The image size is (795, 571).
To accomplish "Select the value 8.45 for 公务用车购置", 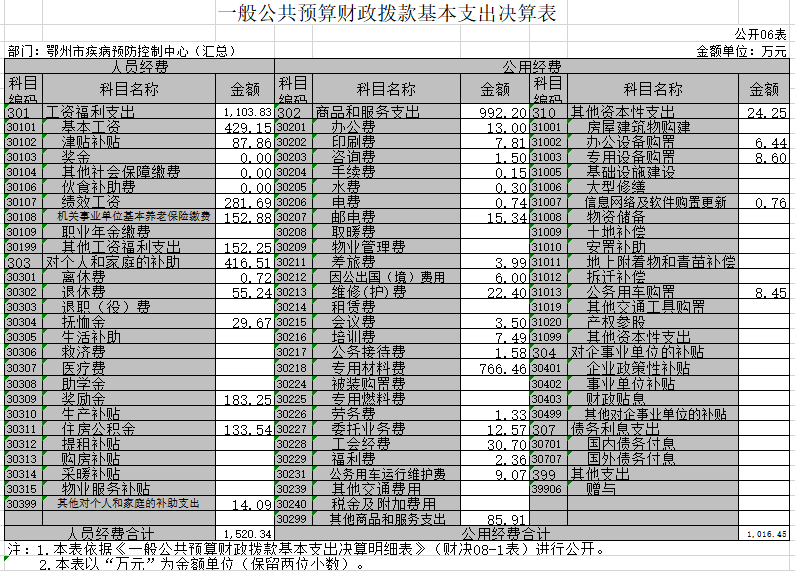I will (764, 292).
